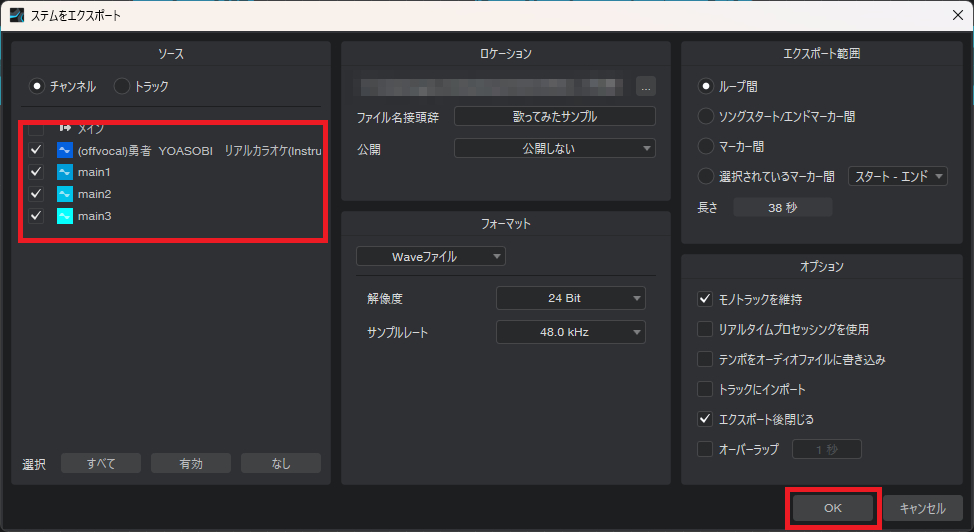Open the サンプルレート 48.0 kHz dropdown
The height and width of the screenshot is (532, 974).
click(x=571, y=332)
